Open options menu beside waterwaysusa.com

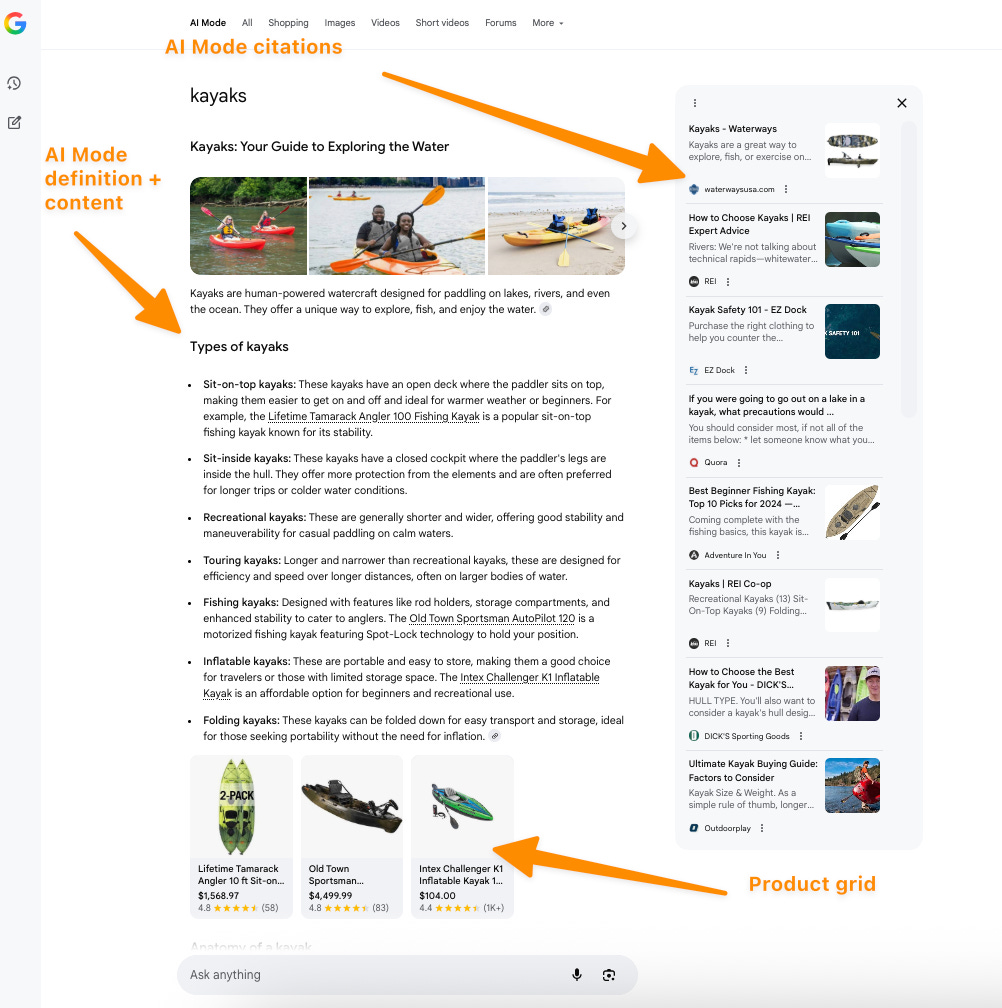click(x=785, y=189)
